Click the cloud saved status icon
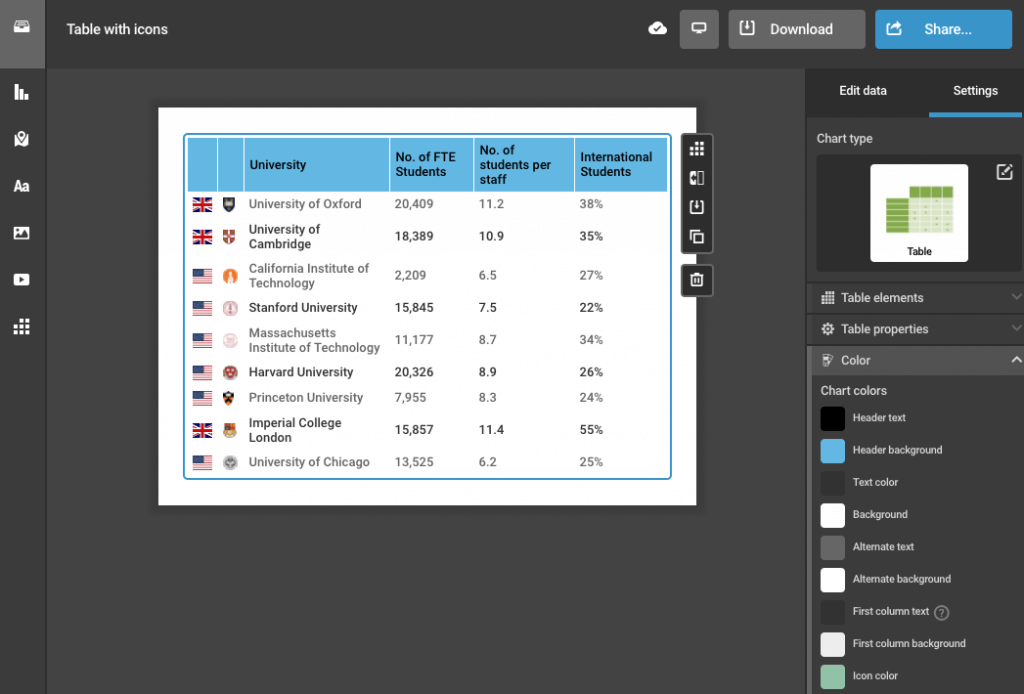The image size is (1024, 694). 657,29
